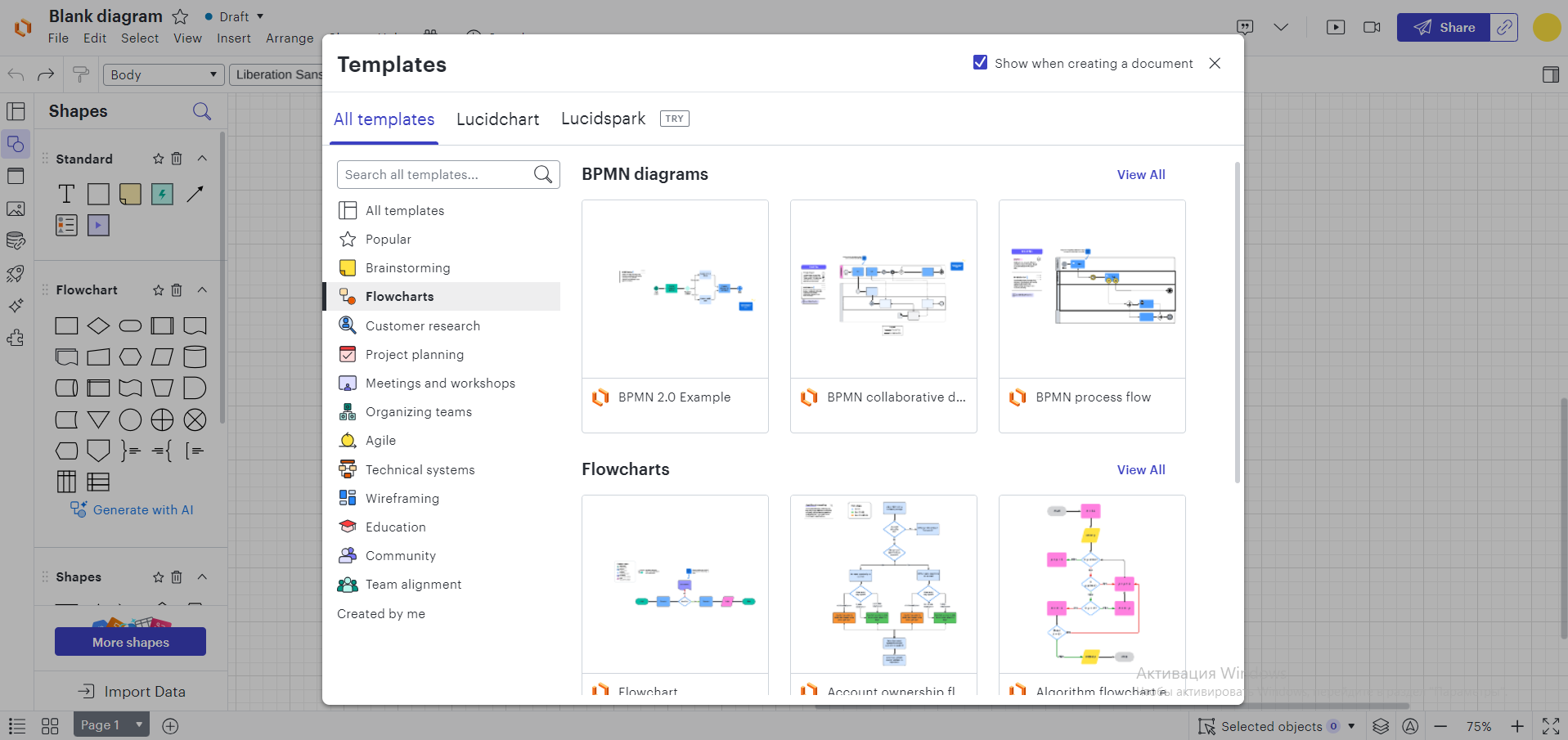This screenshot has width=1568, height=740.
Task: Click the Search all templates field
Action: click(448, 174)
